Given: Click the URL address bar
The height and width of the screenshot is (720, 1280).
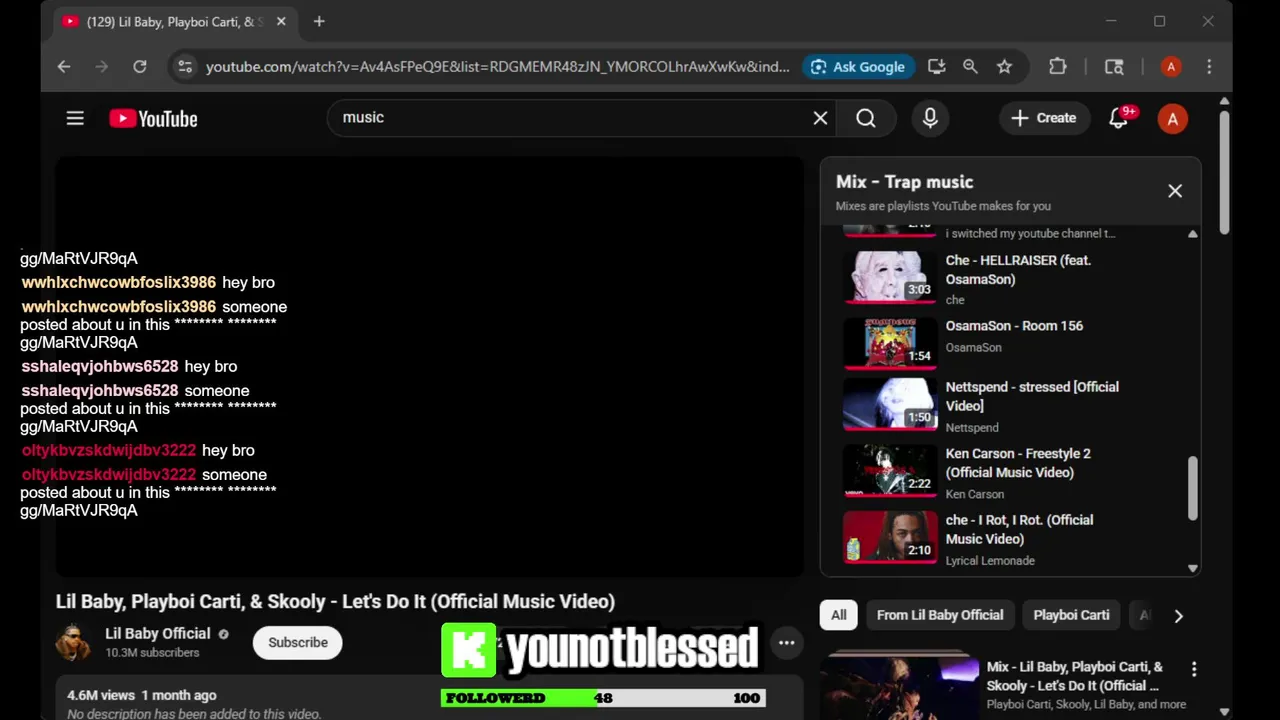Looking at the screenshot, I should (x=498, y=67).
